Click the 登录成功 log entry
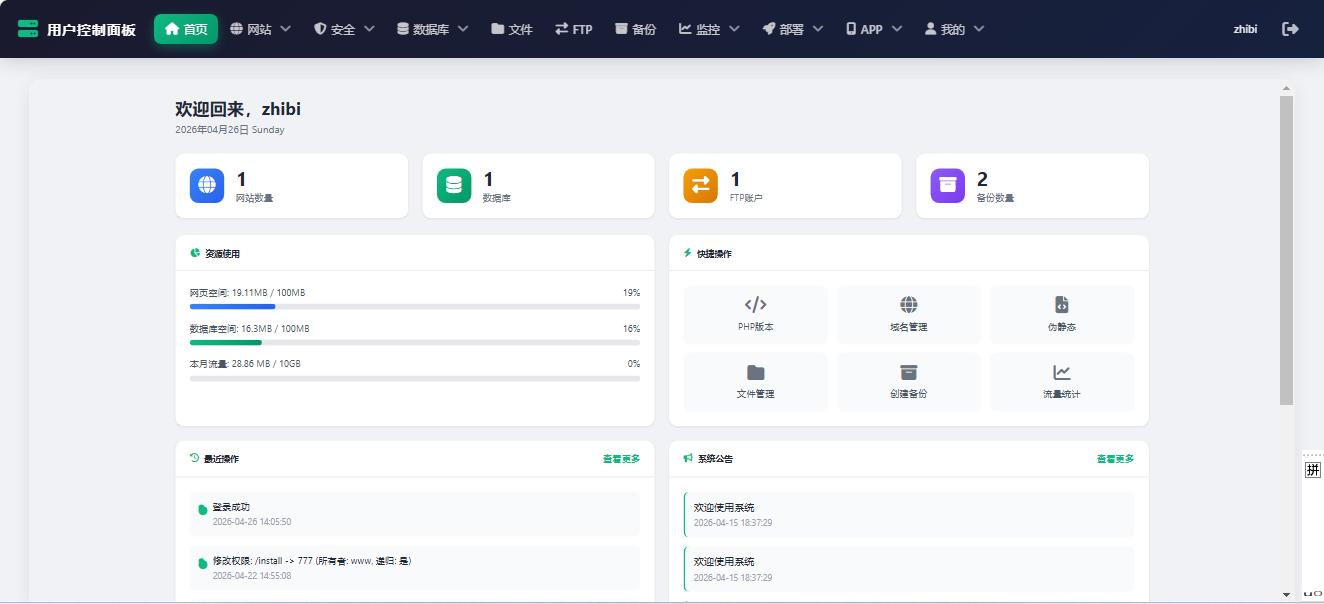This screenshot has width=1324, height=604. click(x=415, y=514)
